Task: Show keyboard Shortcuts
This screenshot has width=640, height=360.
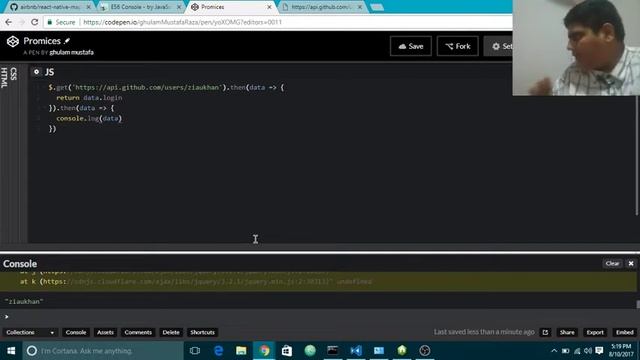Action: (x=202, y=332)
